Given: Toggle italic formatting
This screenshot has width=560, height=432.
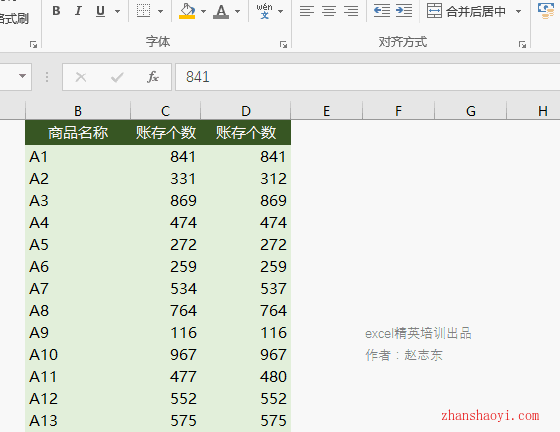Looking at the screenshot, I should point(78,11).
